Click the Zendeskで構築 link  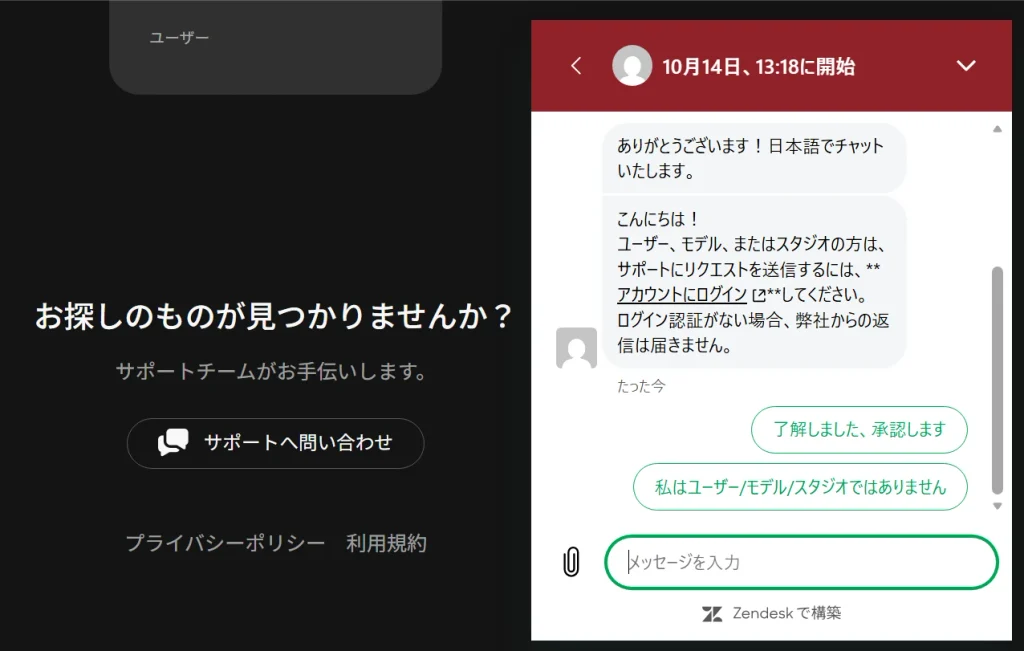point(772,613)
